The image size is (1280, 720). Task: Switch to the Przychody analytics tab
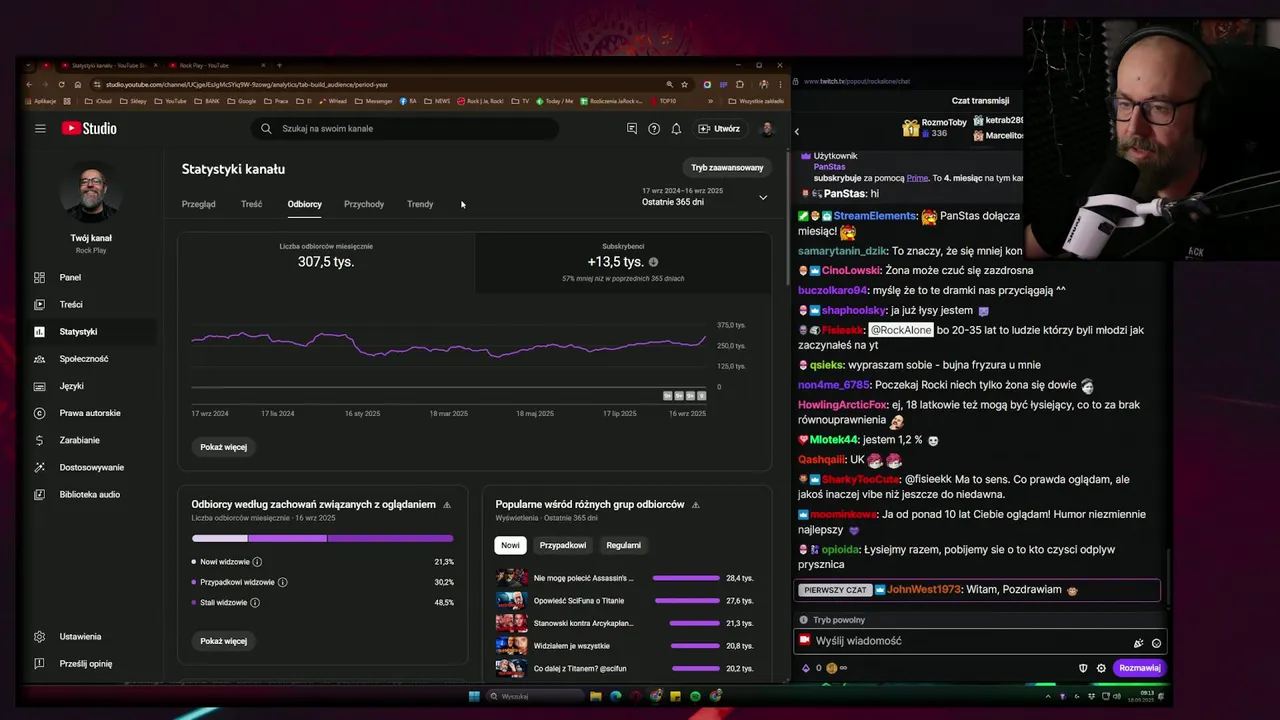pos(364,204)
